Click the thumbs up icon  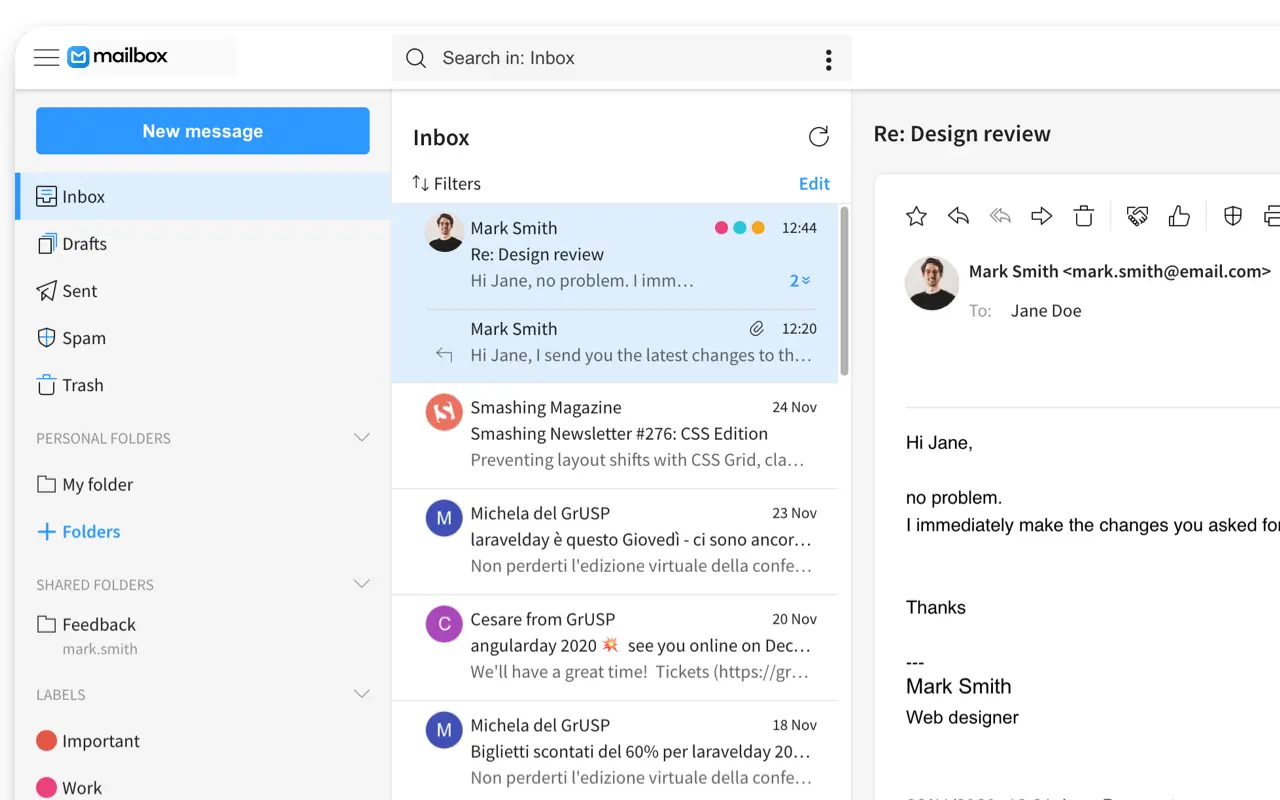pyautogui.click(x=1179, y=216)
